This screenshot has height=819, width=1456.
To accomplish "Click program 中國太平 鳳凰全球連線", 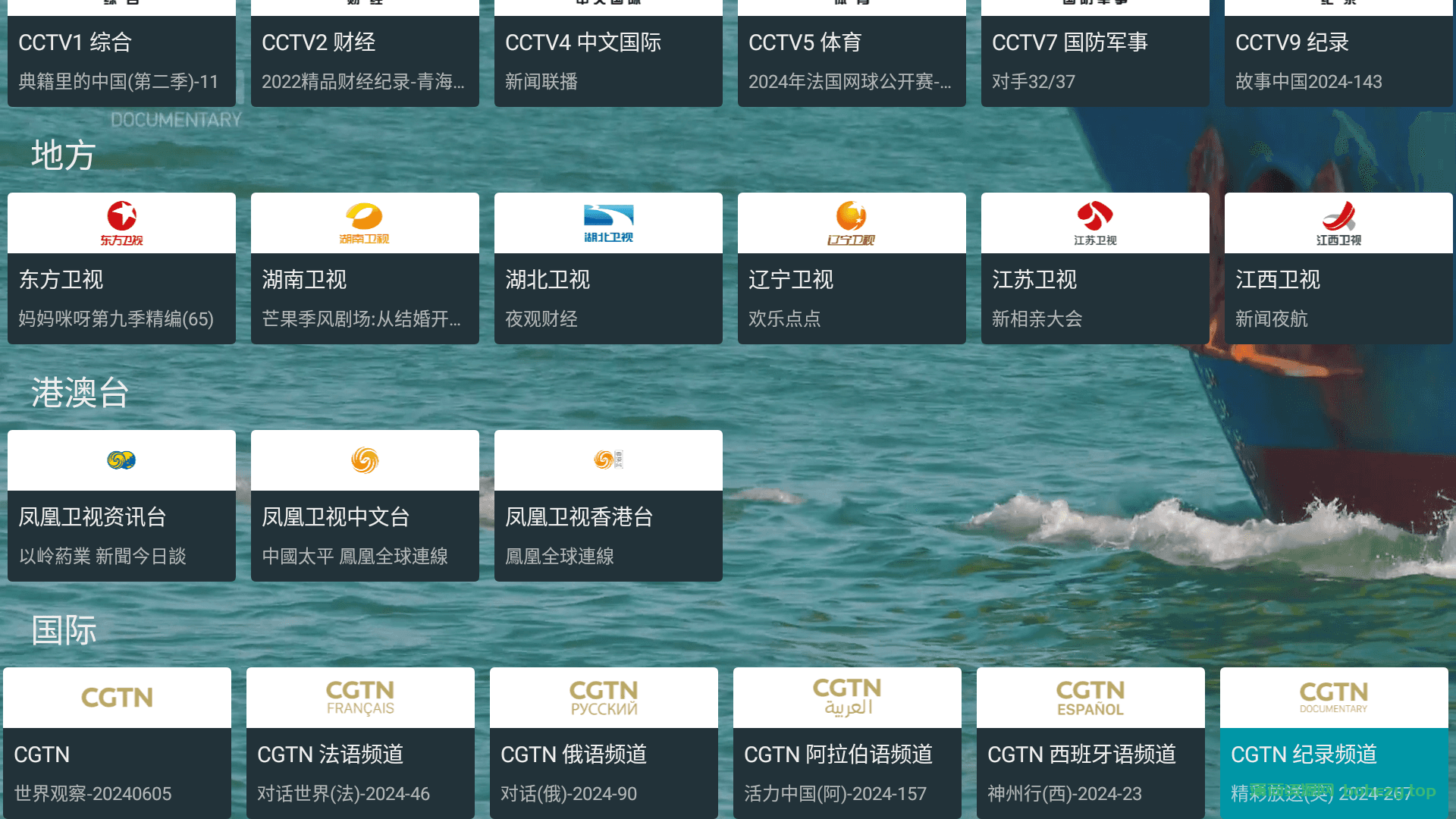I will coord(355,556).
